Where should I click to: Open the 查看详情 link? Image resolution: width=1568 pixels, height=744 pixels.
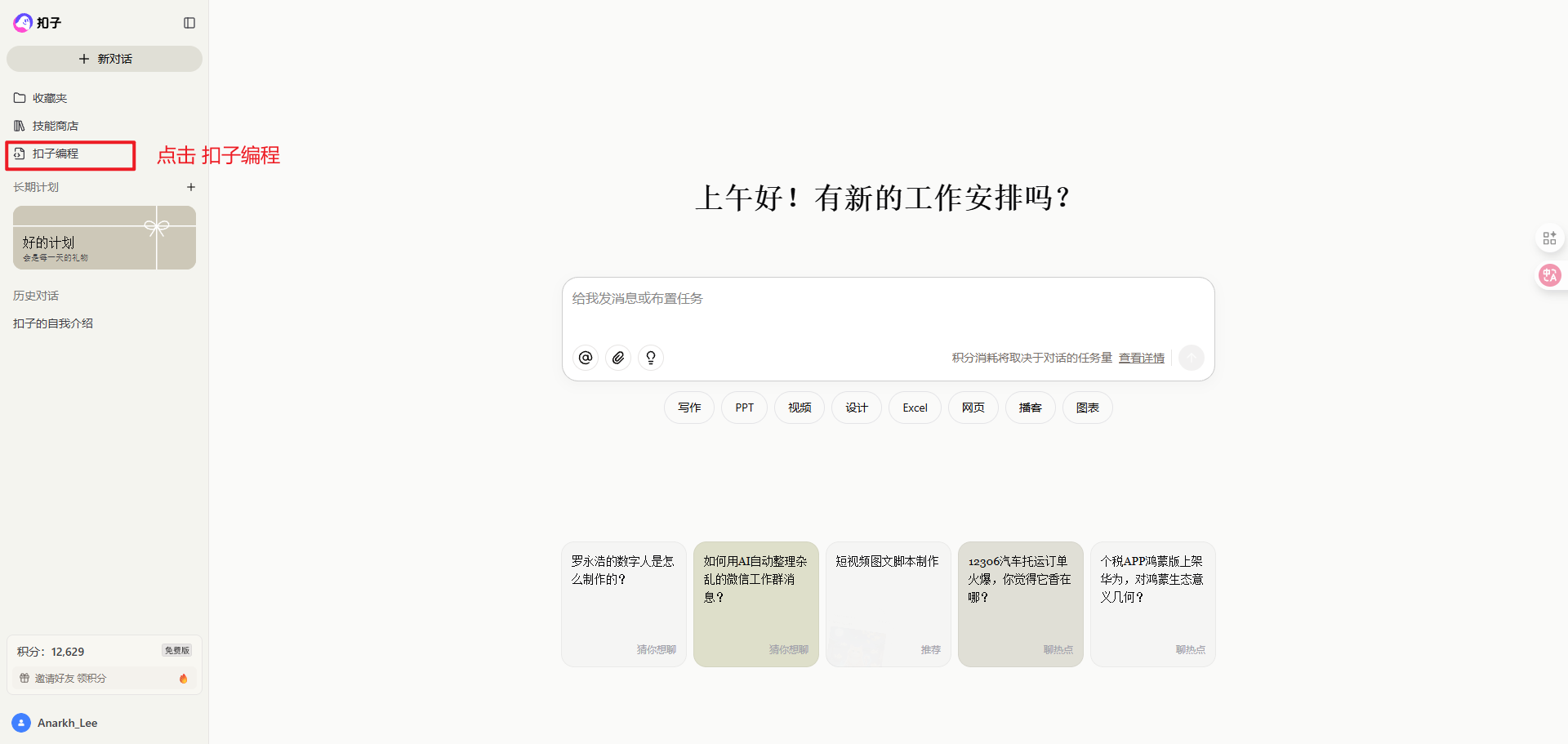(1142, 358)
